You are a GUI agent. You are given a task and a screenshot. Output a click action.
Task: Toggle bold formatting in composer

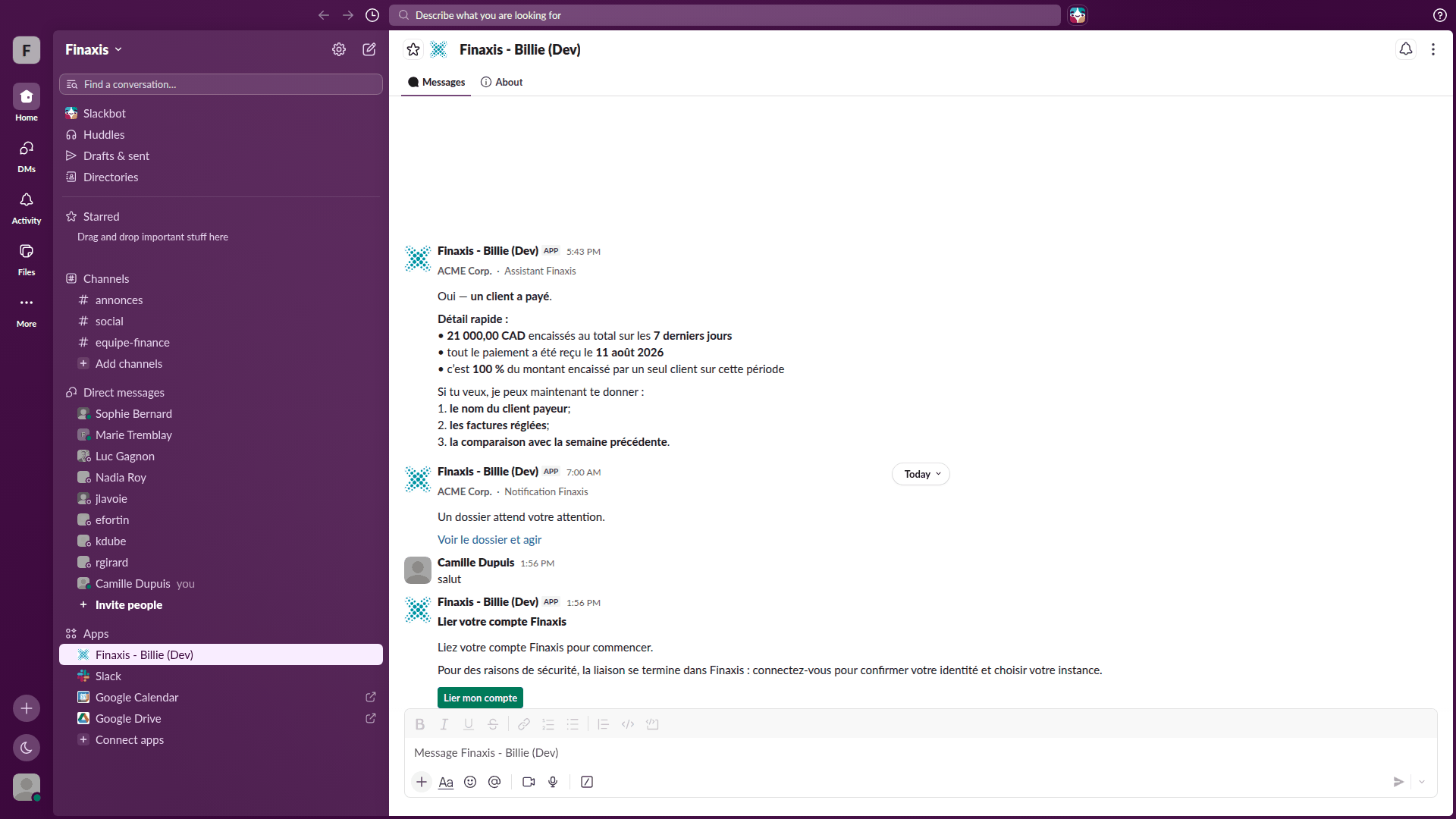click(x=420, y=724)
